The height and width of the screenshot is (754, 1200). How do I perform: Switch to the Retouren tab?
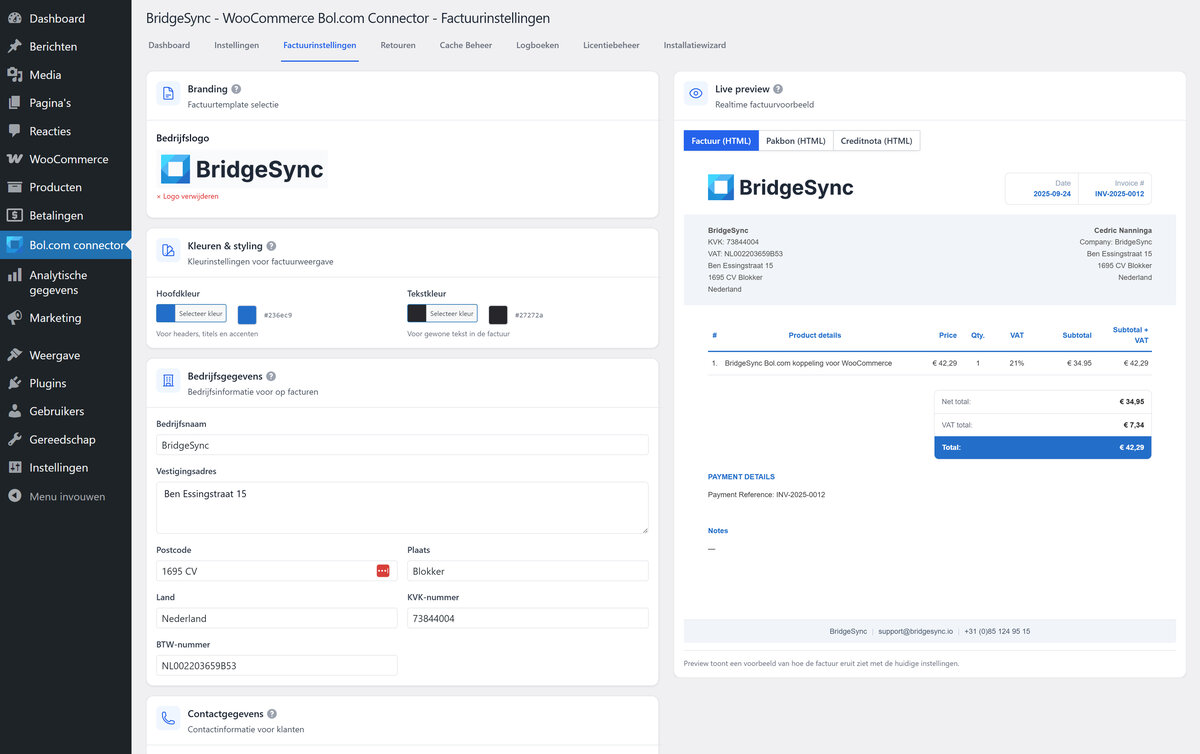pyautogui.click(x=398, y=45)
